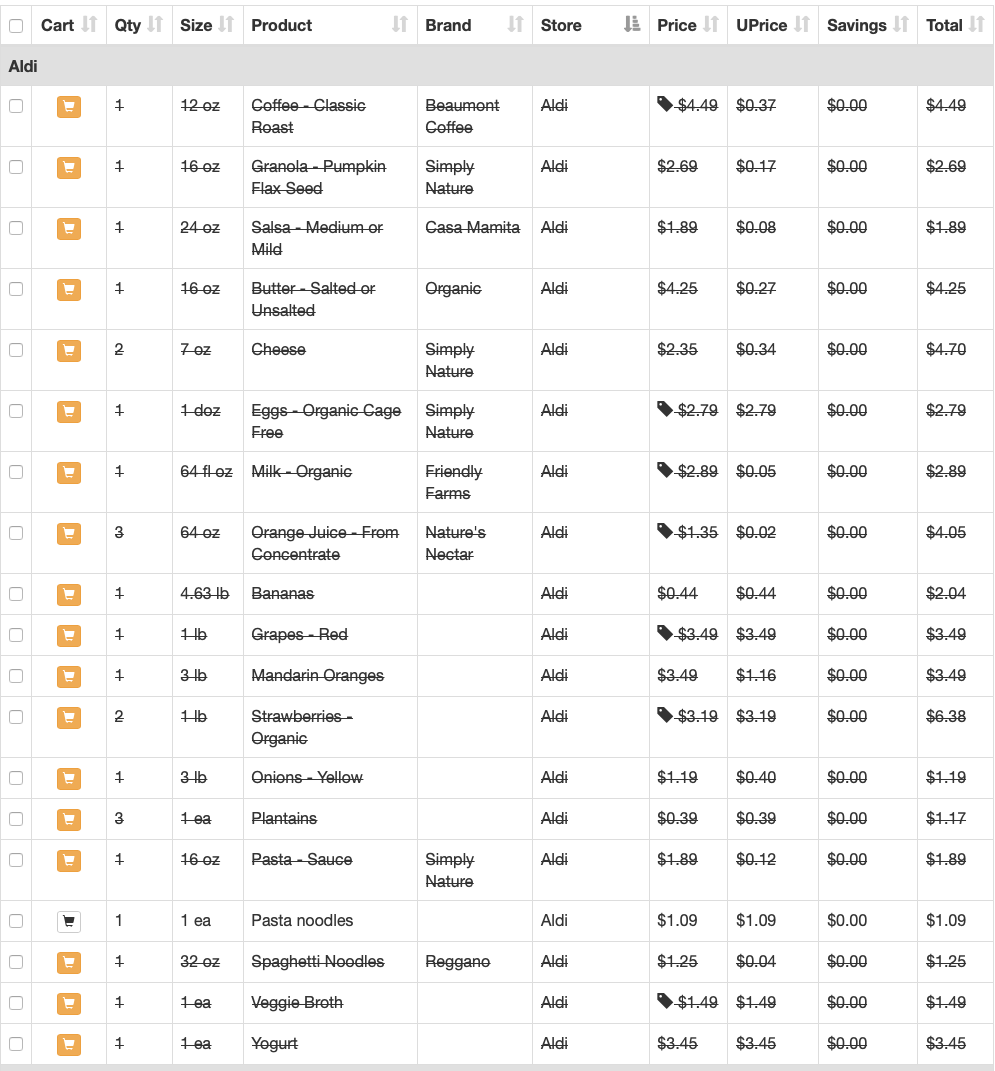
Task: Click the 4.63 lb size cell
Action: [208, 594]
